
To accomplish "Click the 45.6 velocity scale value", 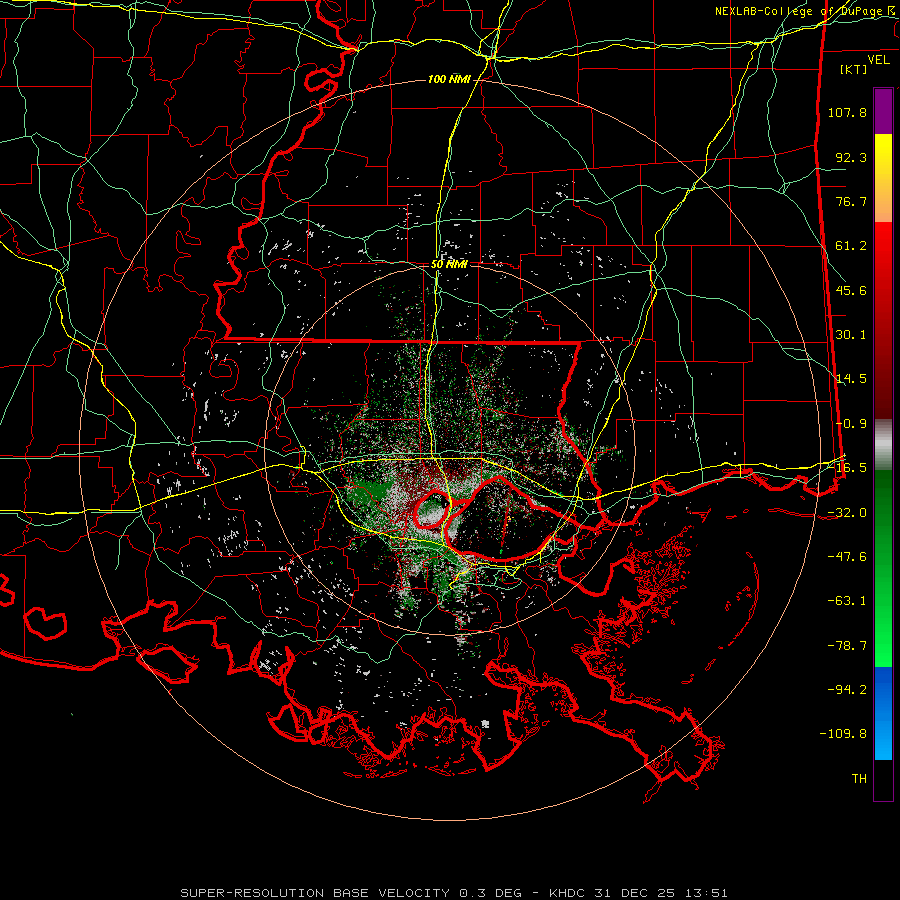I will coord(851,290).
